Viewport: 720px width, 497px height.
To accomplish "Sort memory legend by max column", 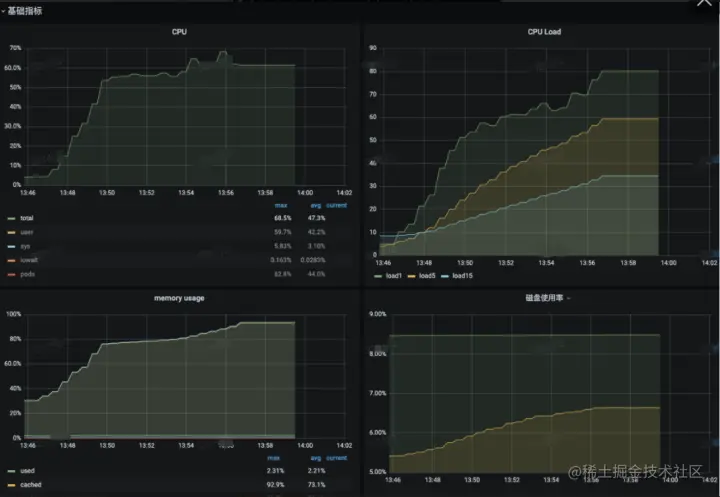I will [x=274, y=458].
